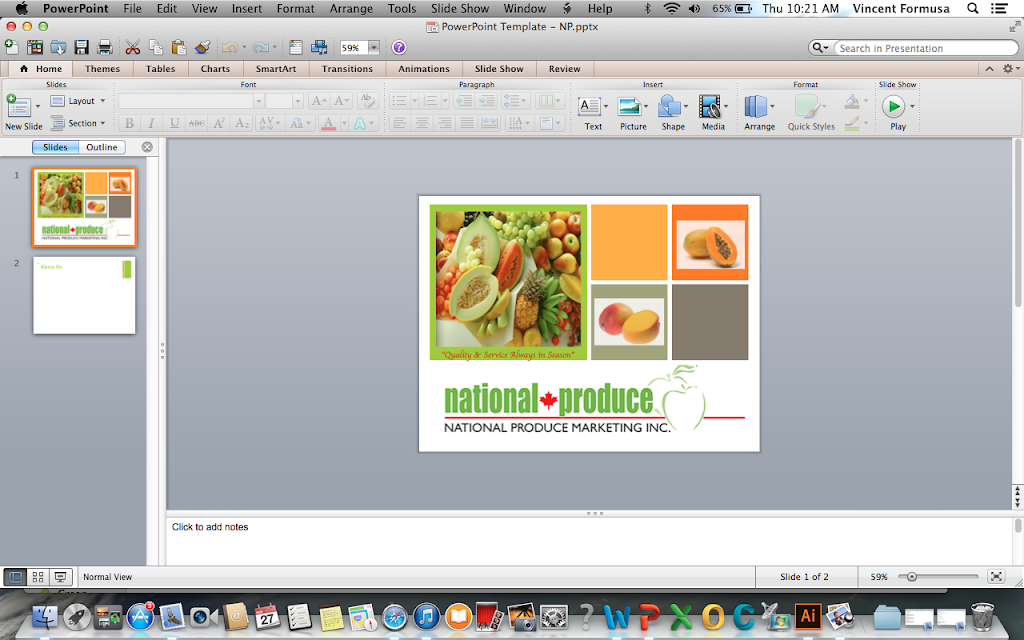Adjust the zoom slider in the status bar

912,577
